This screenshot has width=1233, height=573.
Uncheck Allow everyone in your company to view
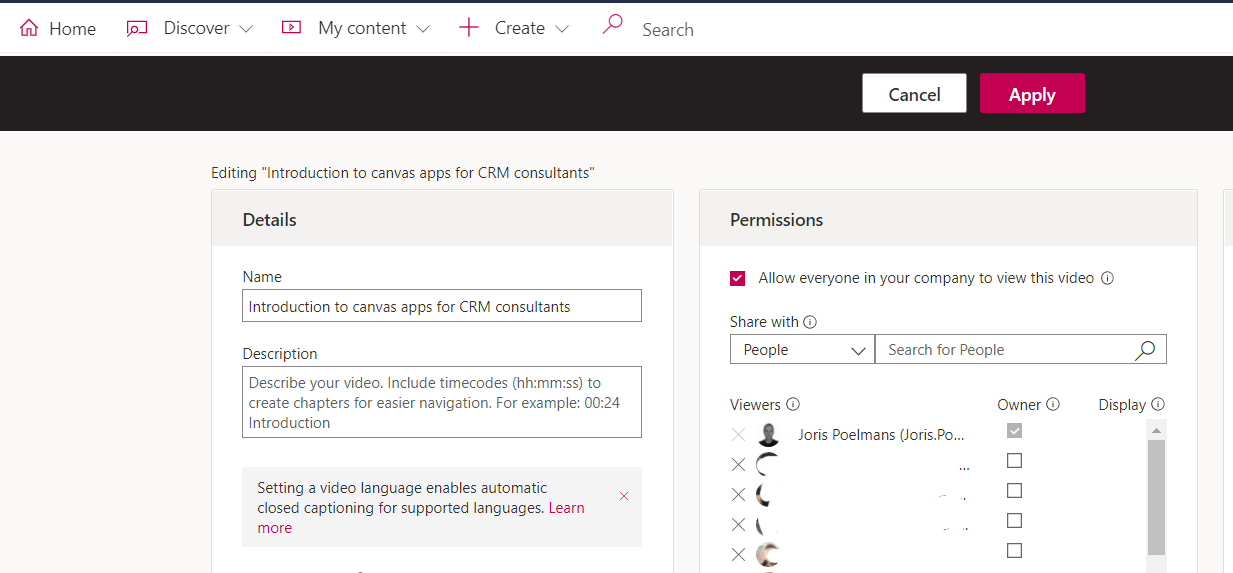pyautogui.click(x=738, y=279)
